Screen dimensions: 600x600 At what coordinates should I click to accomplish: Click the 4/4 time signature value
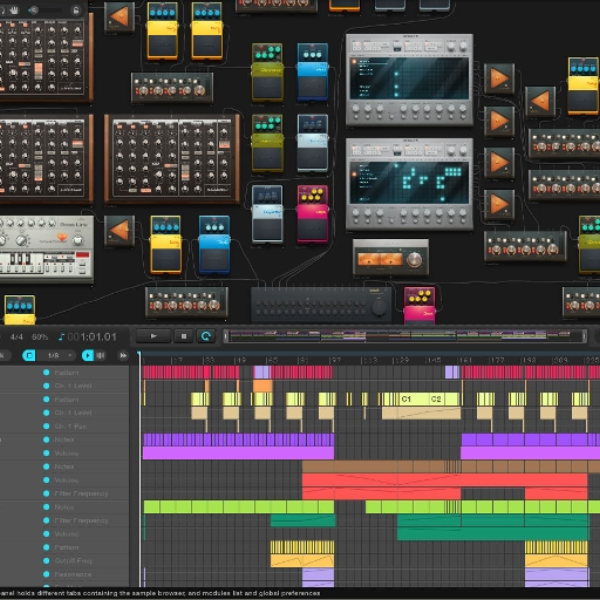(16, 337)
